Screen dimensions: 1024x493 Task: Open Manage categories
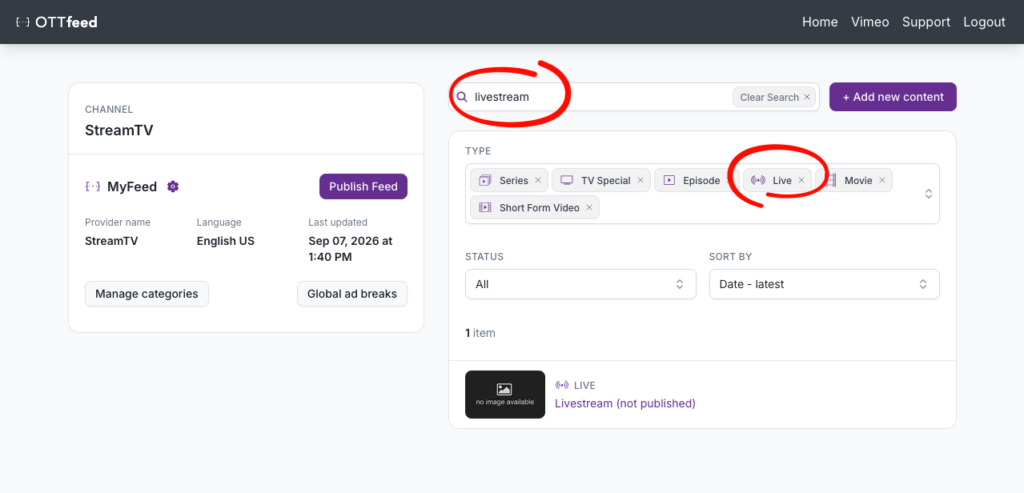point(147,294)
